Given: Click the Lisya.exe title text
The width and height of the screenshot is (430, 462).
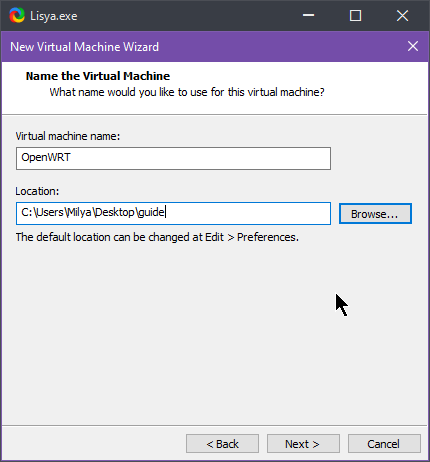Looking at the screenshot, I should (54, 16).
